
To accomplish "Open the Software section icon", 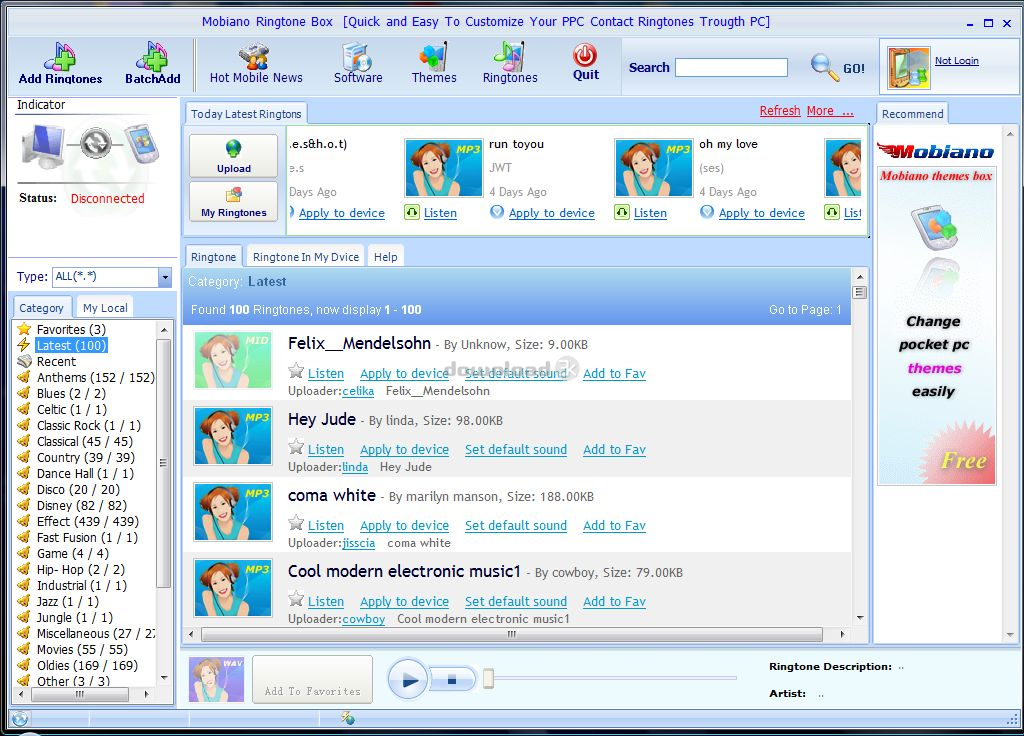I will (x=358, y=63).
